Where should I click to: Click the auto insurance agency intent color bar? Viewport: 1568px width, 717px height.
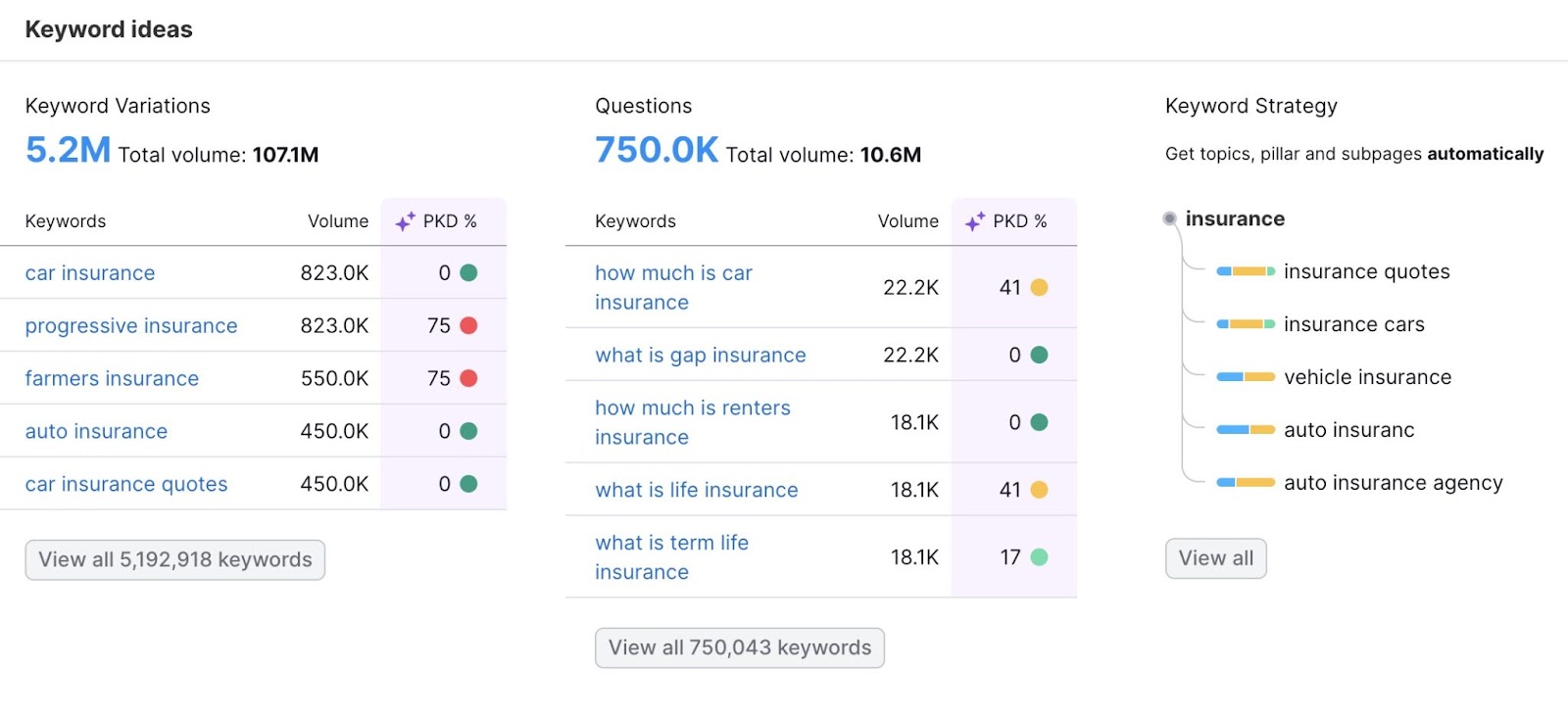coord(1246,483)
